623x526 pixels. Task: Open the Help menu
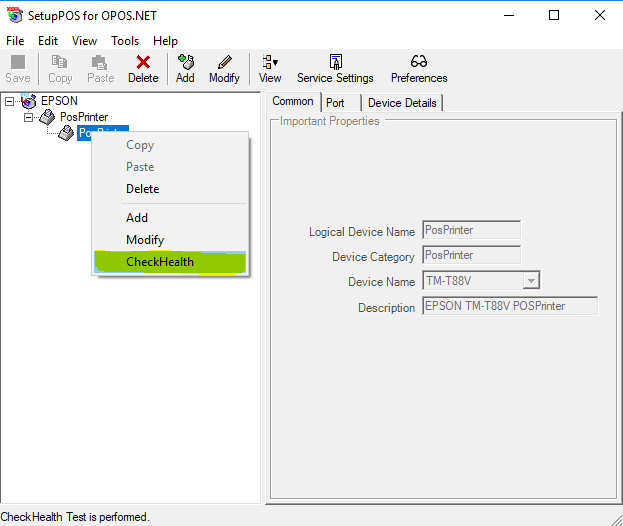165,41
